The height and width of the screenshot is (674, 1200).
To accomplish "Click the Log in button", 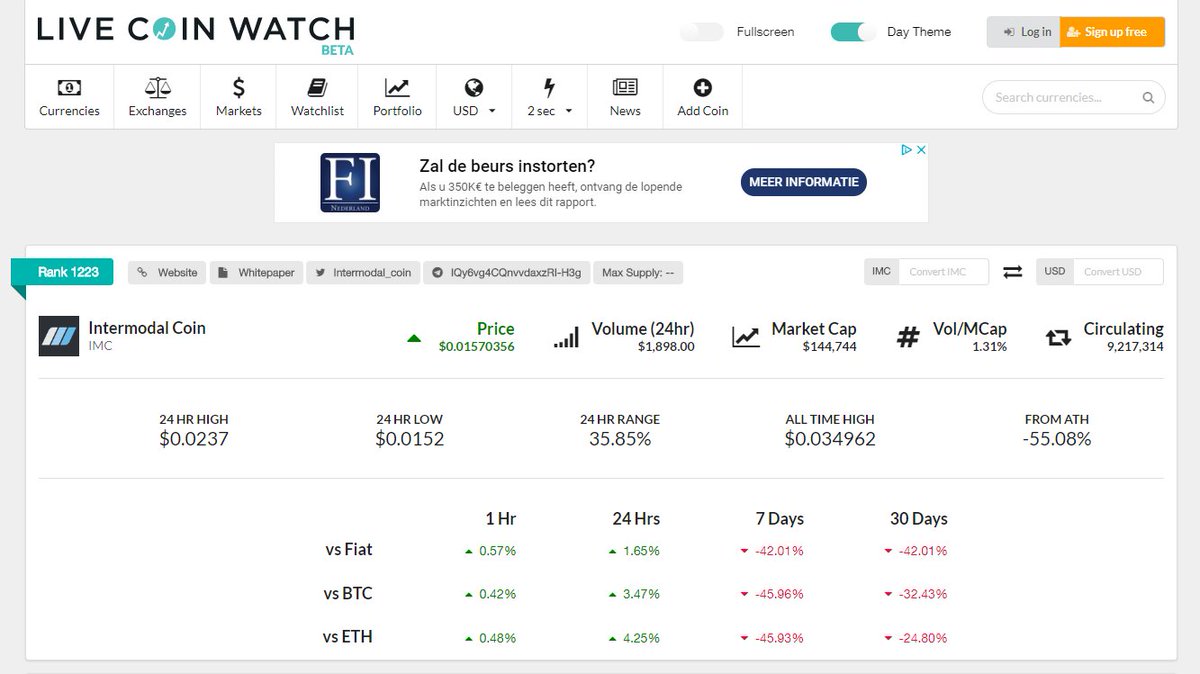I will [x=1023, y=32].
